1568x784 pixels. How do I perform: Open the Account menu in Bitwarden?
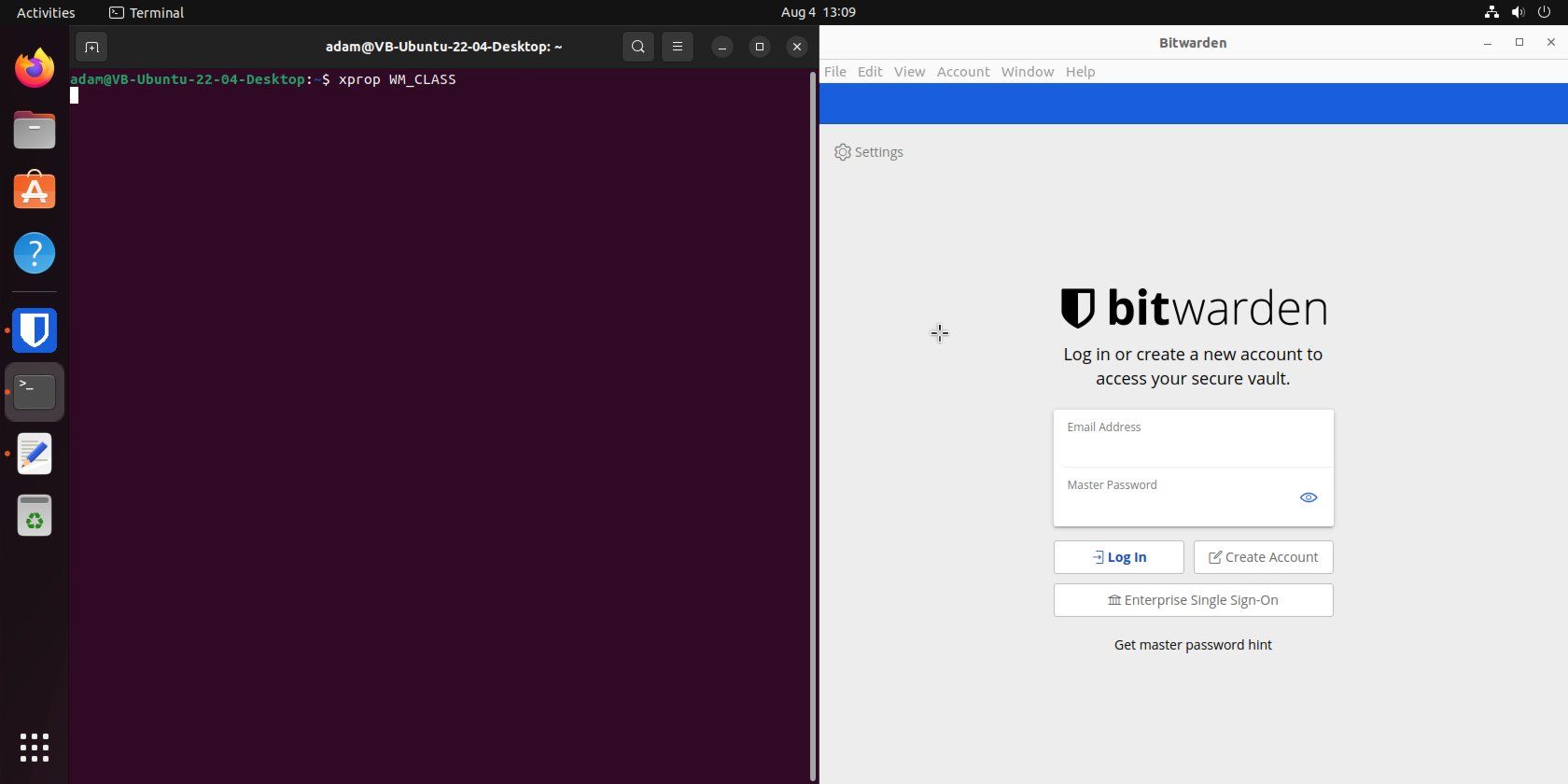pyautogui.click(x=963, y=72)
